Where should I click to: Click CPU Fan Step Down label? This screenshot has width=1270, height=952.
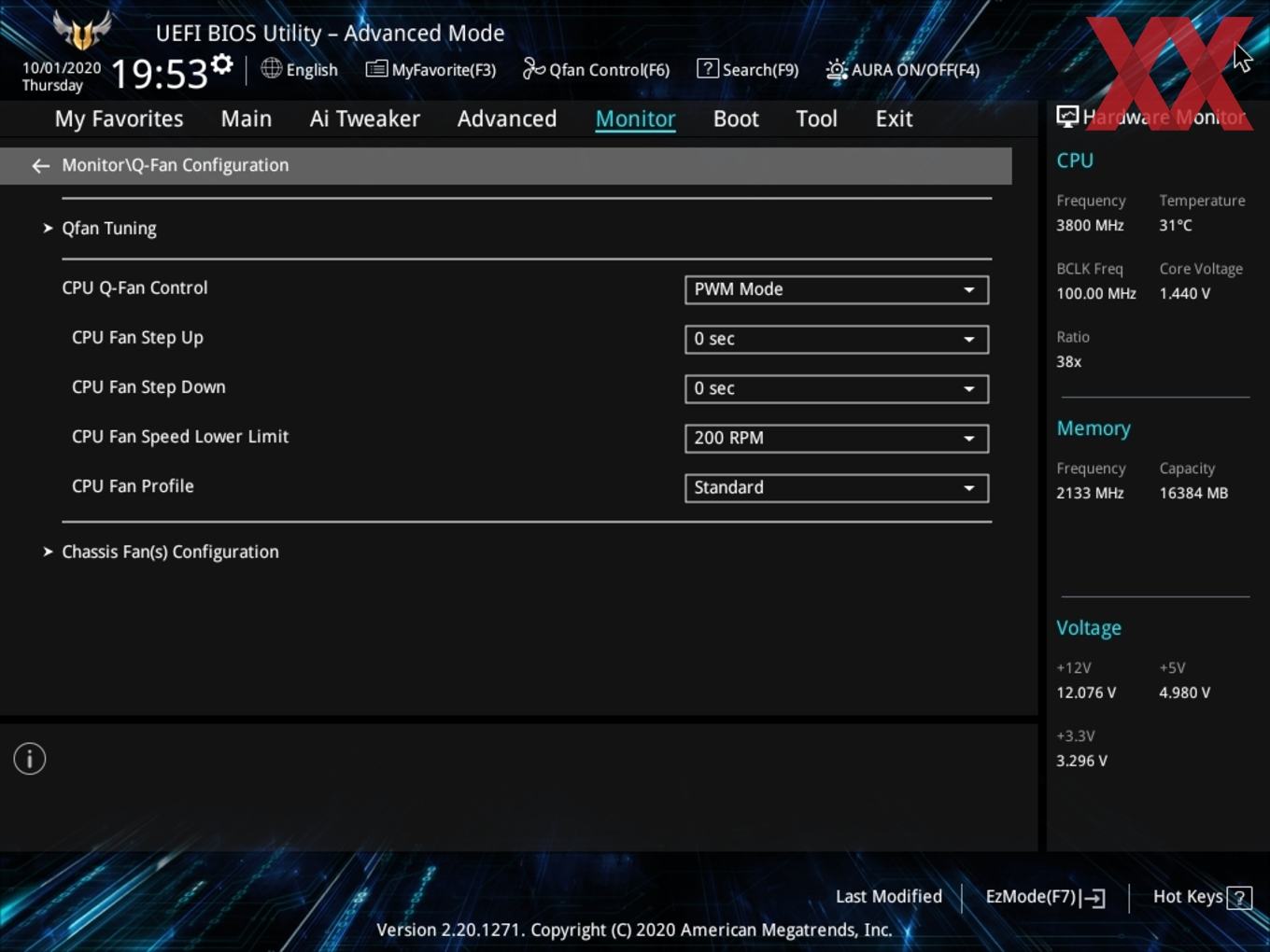pyautogui.click(x=148, y=387)
